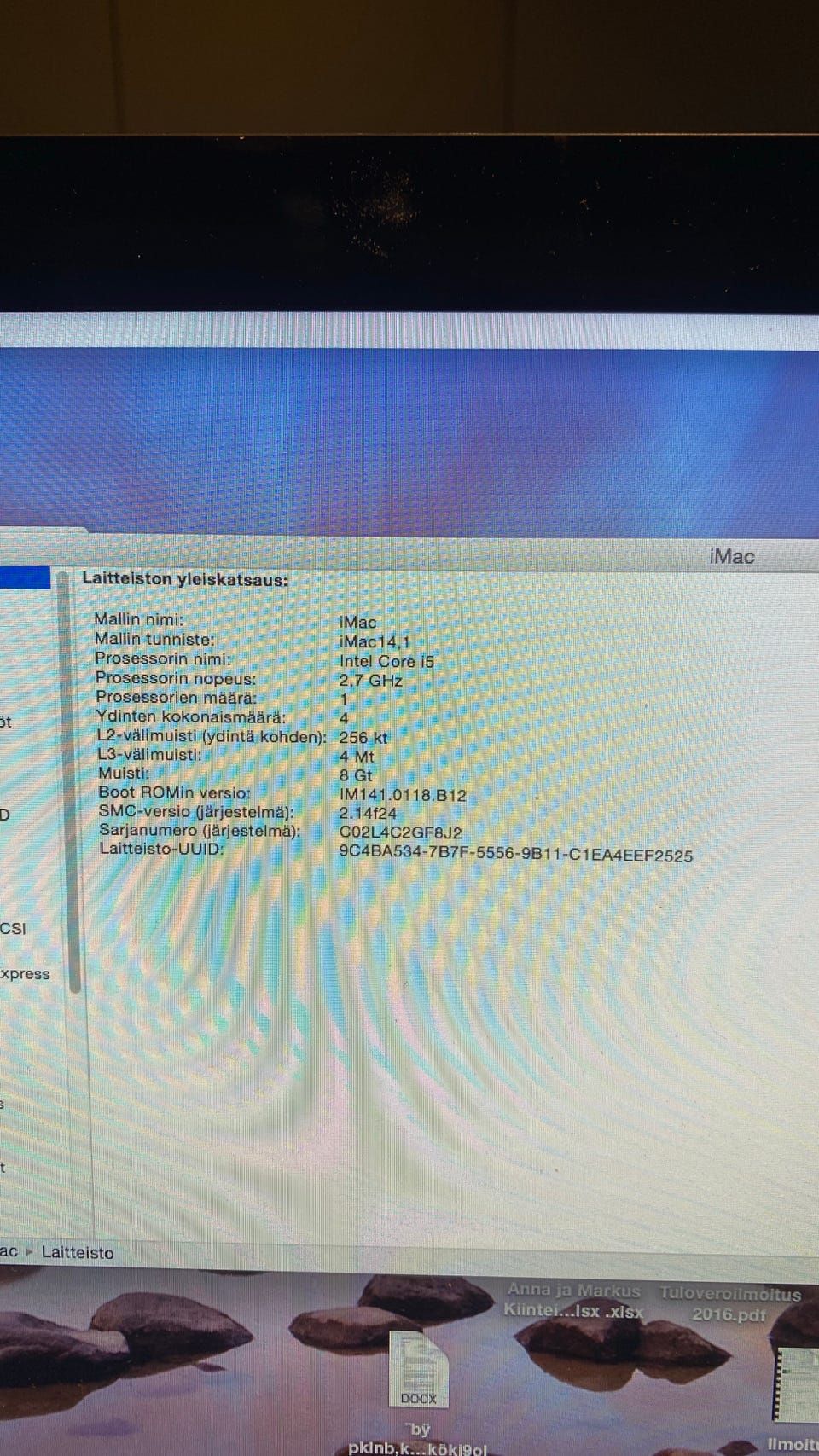Click the '8 Gt' memory value
This screenshot has height=1456, width=819.
[x=356, y=775]
